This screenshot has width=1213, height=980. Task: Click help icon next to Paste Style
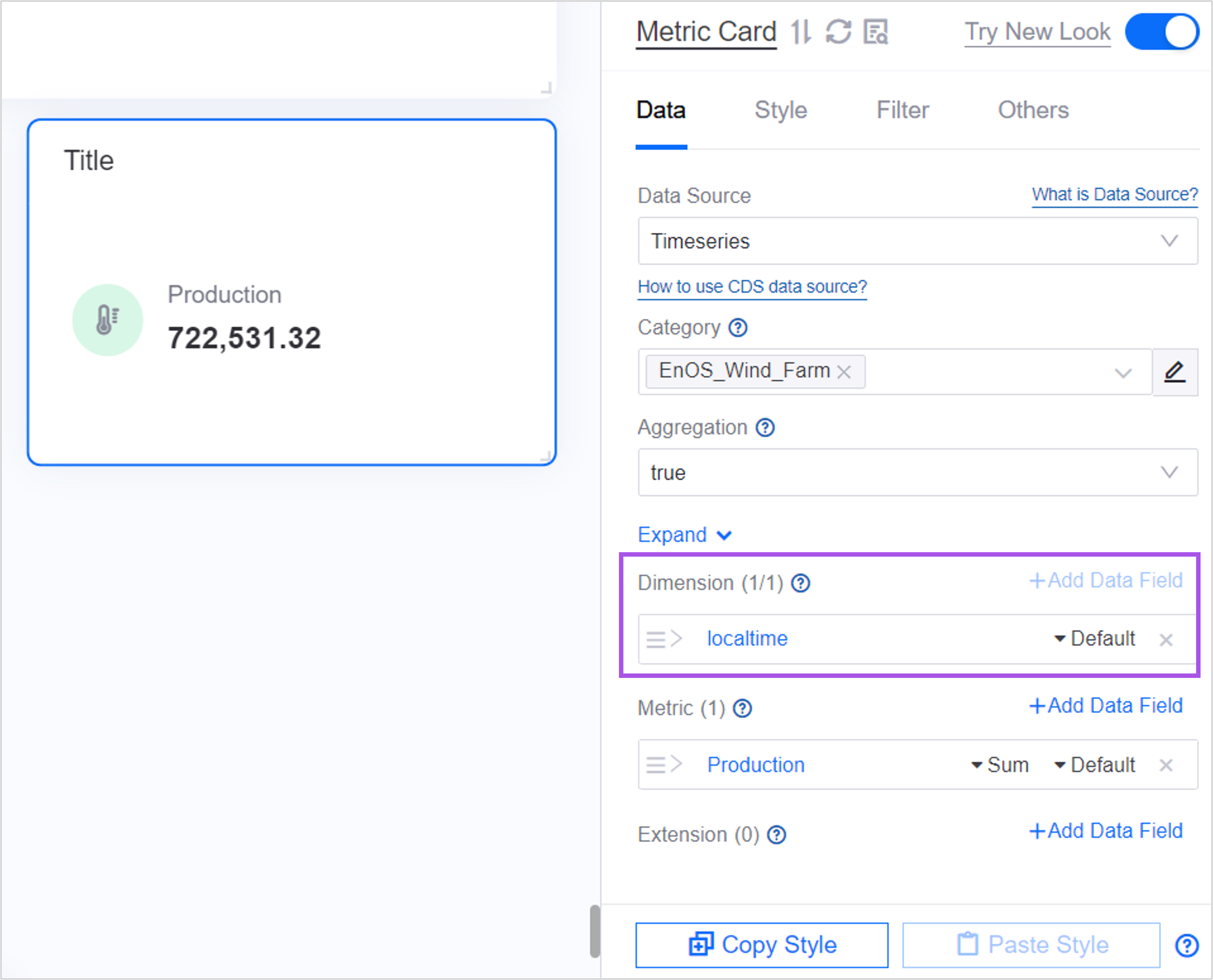(1186, 945)
